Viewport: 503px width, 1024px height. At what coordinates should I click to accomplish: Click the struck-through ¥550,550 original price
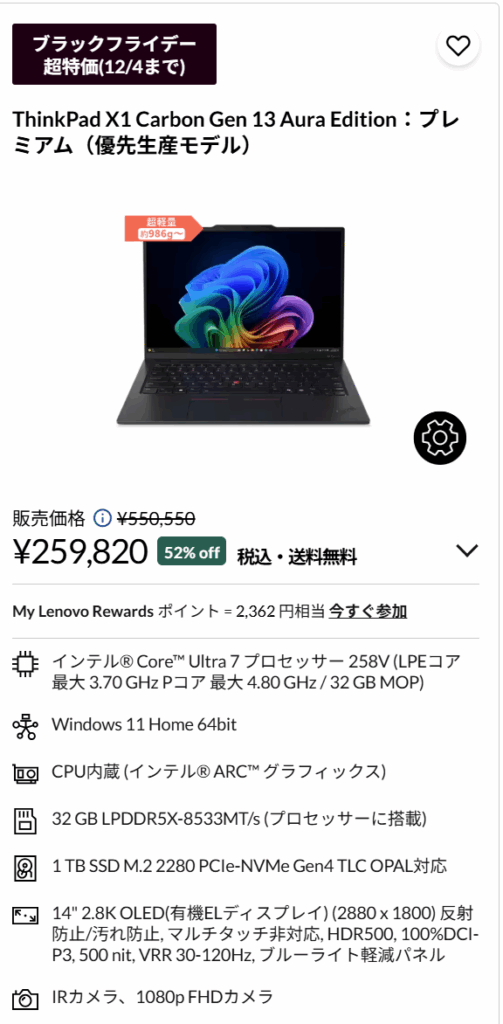[156, 519]
